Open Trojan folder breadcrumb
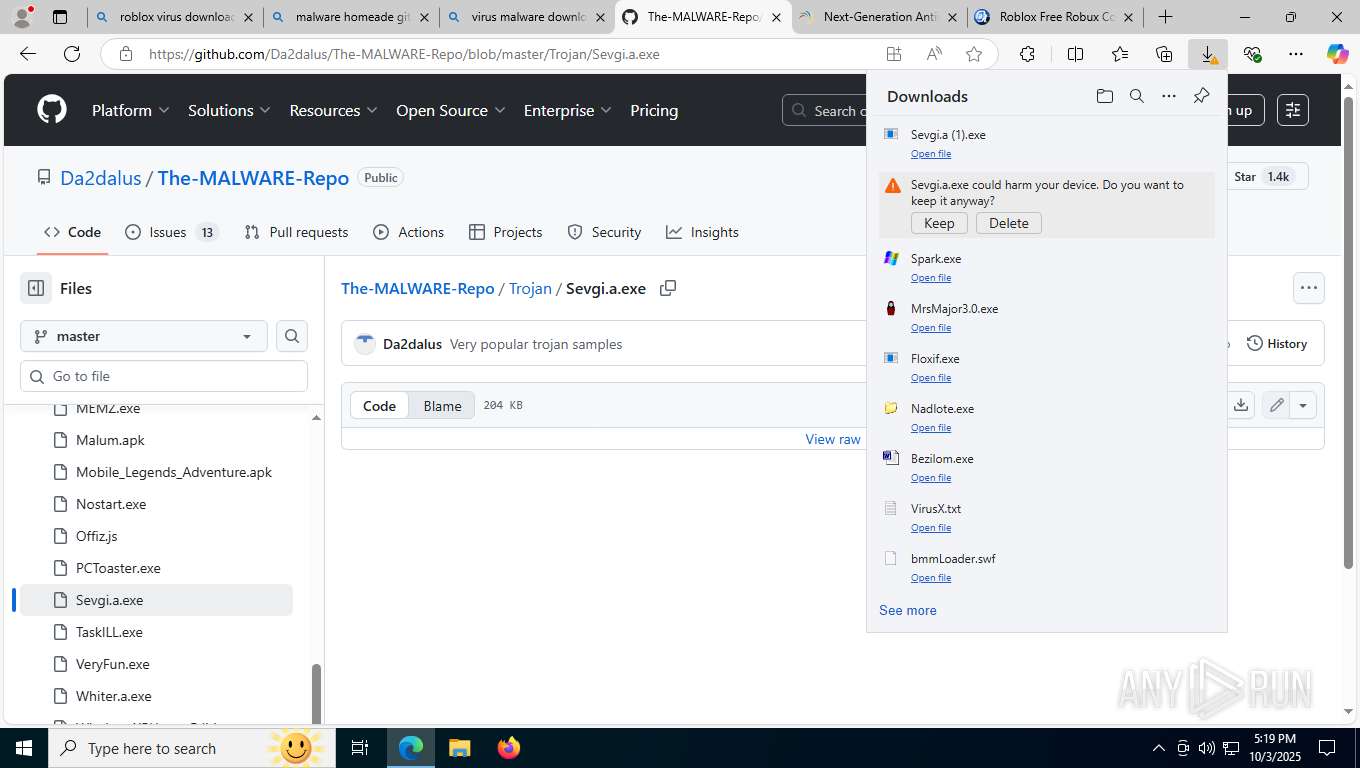Screen dimensions: 1360x768 [x=530, y=288]
